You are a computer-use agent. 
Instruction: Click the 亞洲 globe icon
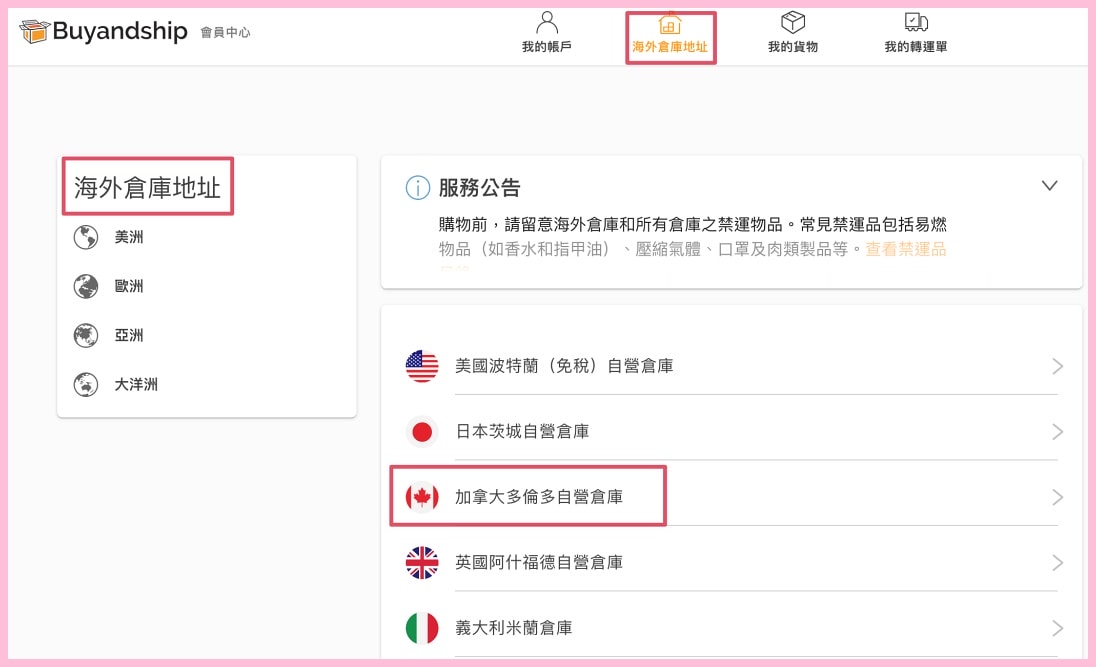[x=85, y=336]
